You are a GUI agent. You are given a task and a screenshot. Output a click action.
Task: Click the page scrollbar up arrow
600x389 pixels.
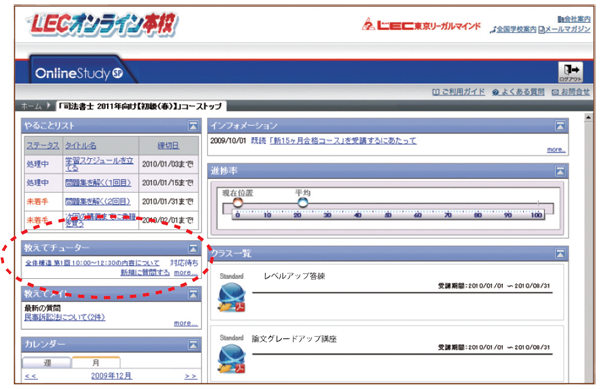click(589, 118)
